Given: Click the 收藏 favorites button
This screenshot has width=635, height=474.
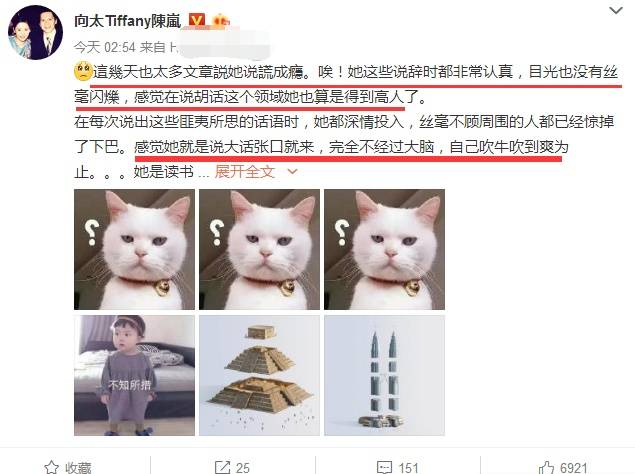Looking at the screenshot, I should coord(68,467).
